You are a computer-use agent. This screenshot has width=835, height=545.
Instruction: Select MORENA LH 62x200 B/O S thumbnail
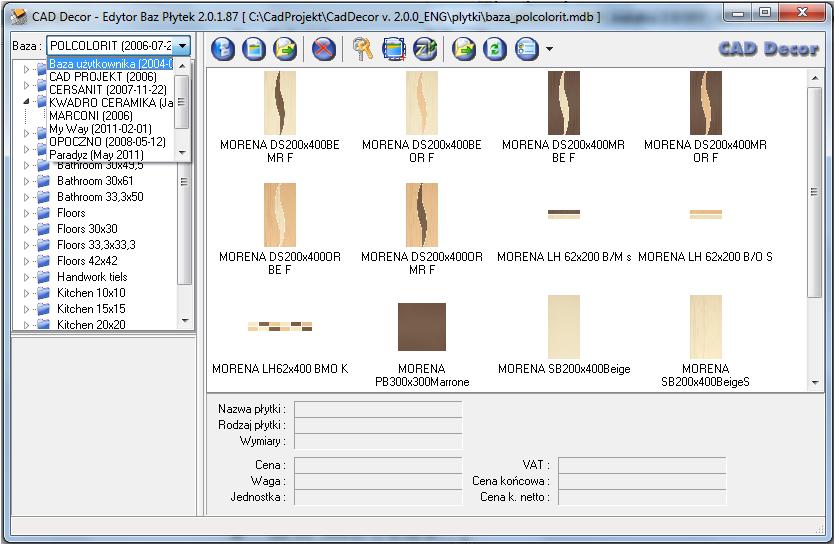706,214
